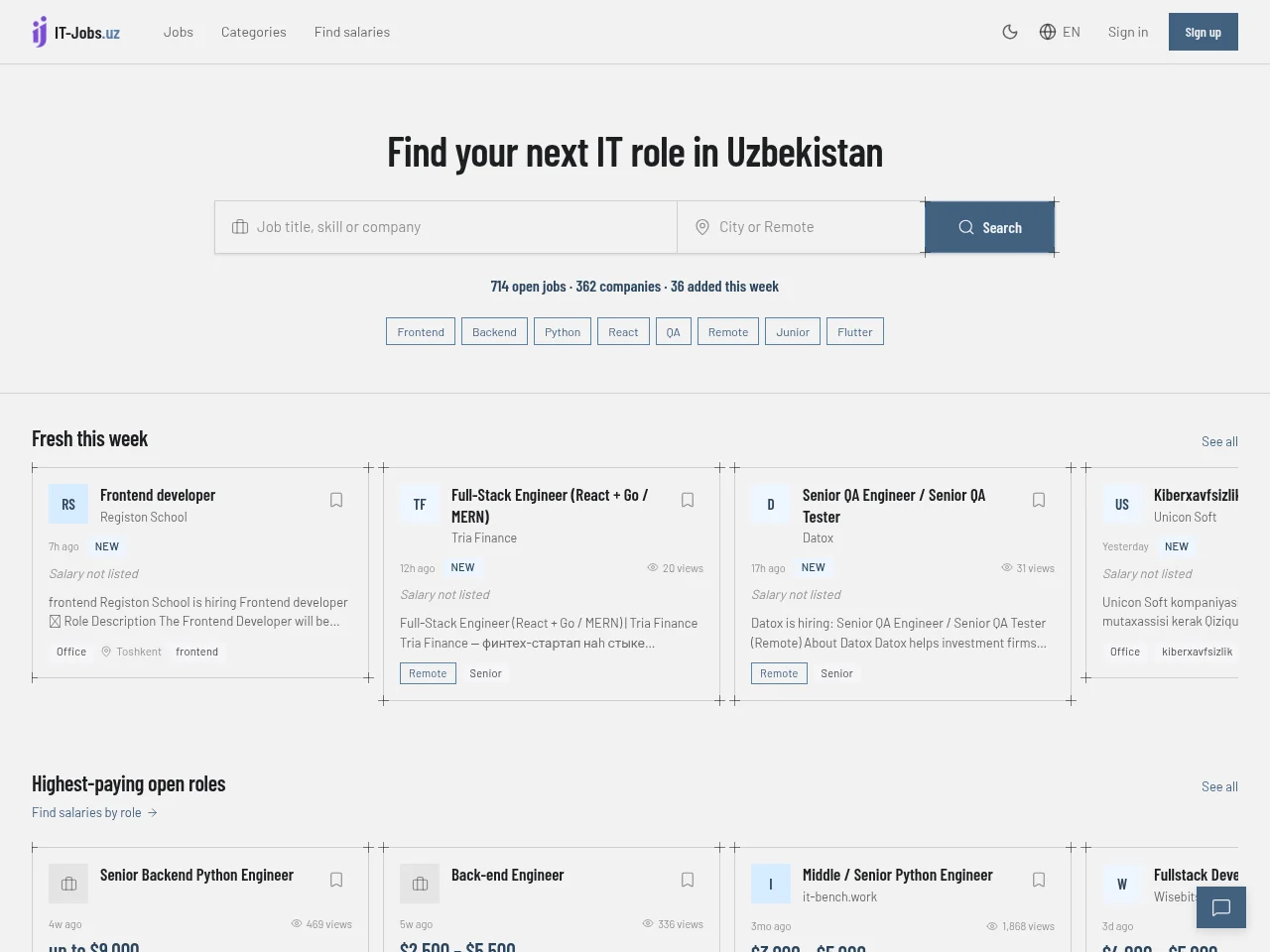Click the Remote tag on Senior QA Engineer card
1270x952 pixels.
click(x=779, y=673)
